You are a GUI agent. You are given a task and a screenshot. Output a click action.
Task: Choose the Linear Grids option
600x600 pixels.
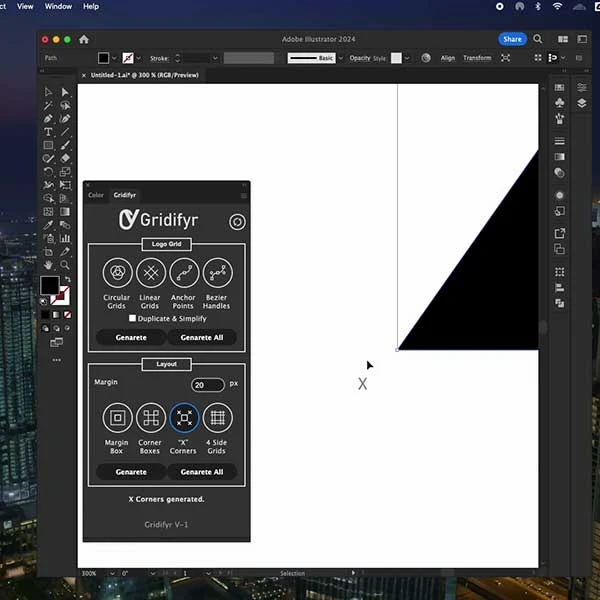tap(151, 272)
